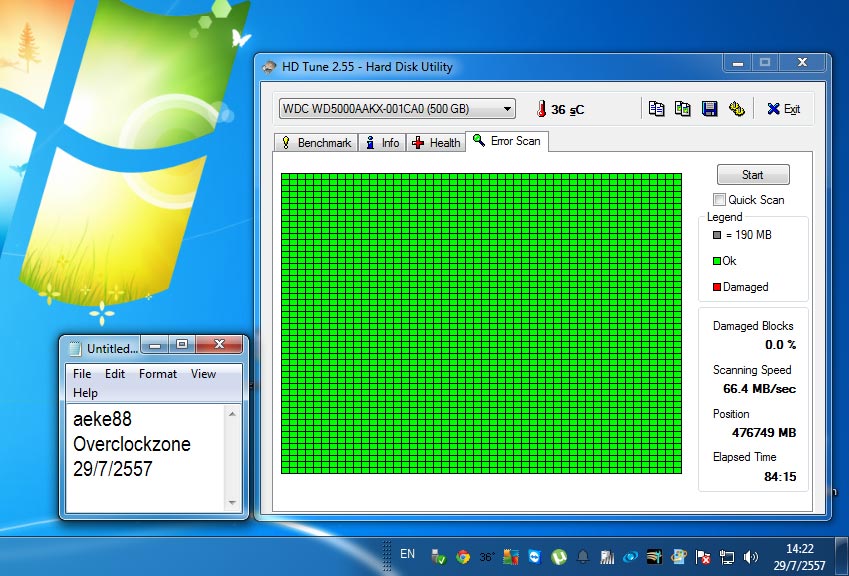Click the EN language indicator in taskbar
Screen dimensions: 849x576
point(407,554)
